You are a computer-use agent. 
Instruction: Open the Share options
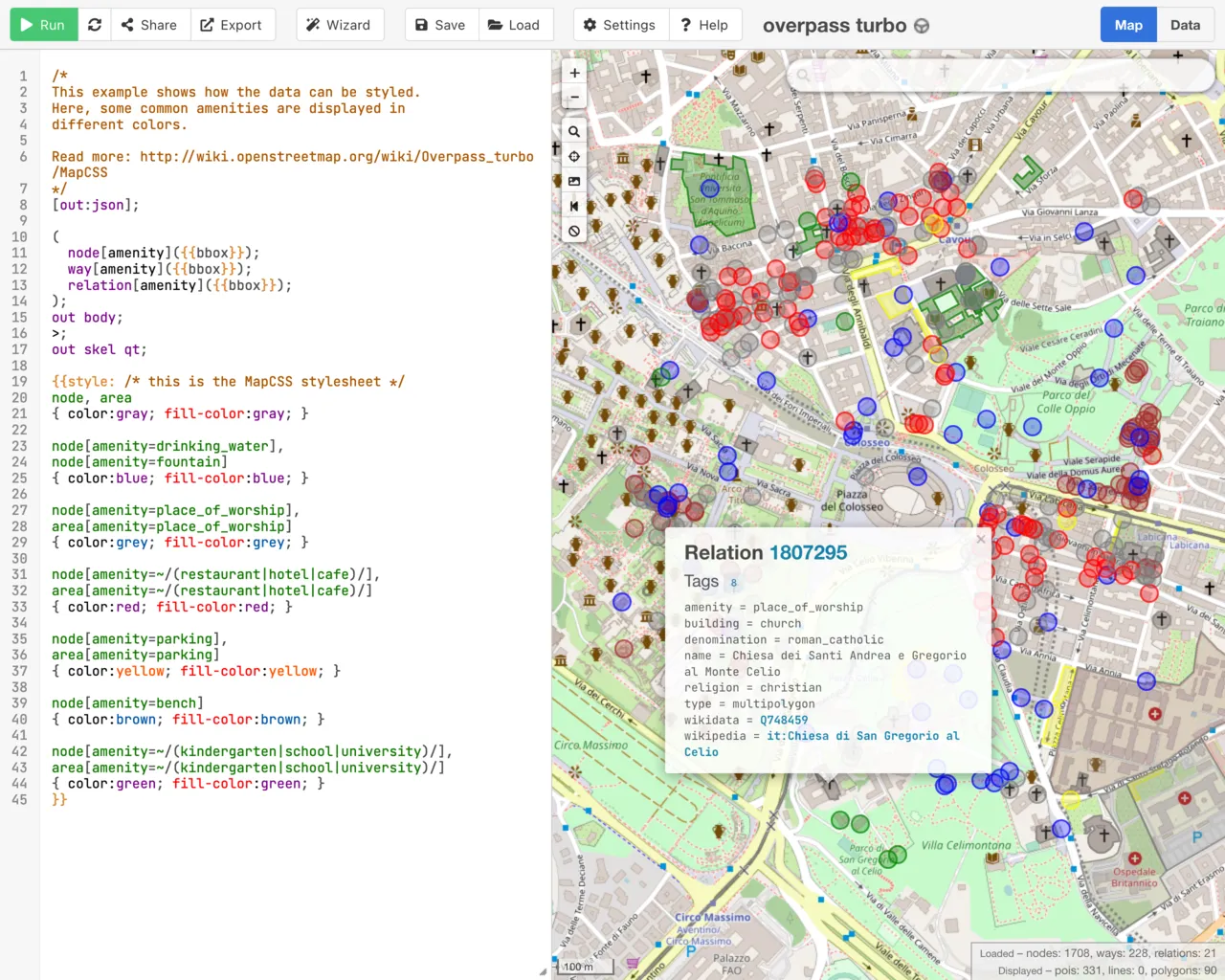click(149, 25)
